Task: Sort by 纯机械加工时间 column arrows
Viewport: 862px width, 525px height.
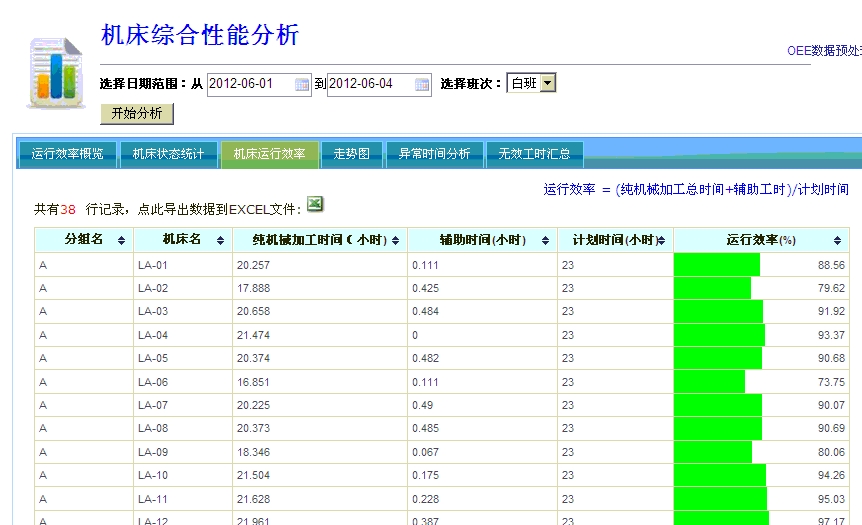Action: pyautogui.click(x=395, y=240)
